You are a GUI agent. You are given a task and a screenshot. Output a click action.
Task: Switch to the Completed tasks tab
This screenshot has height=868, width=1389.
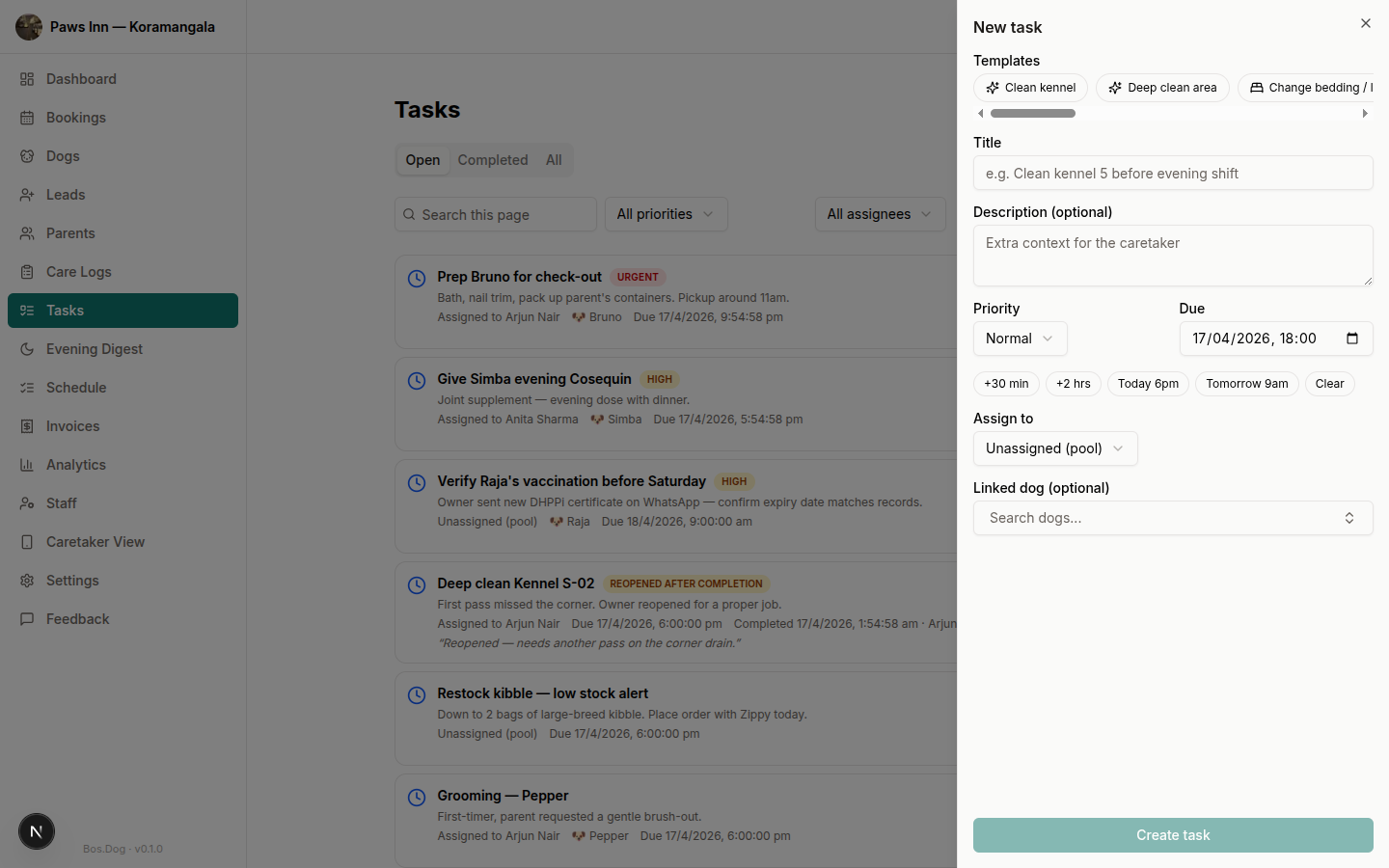pos(493,159)
